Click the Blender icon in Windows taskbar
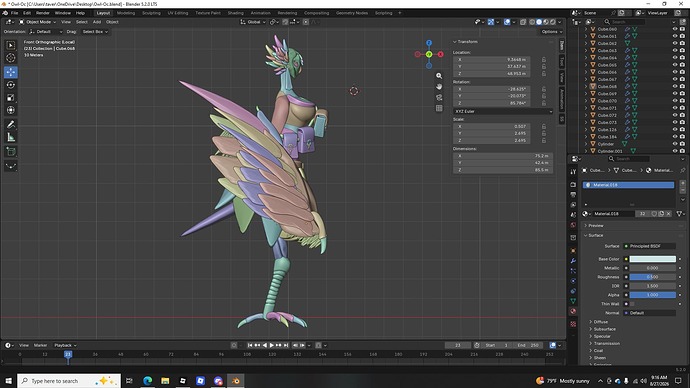Viewport: 690px width, 388px height. click(236, 381)
